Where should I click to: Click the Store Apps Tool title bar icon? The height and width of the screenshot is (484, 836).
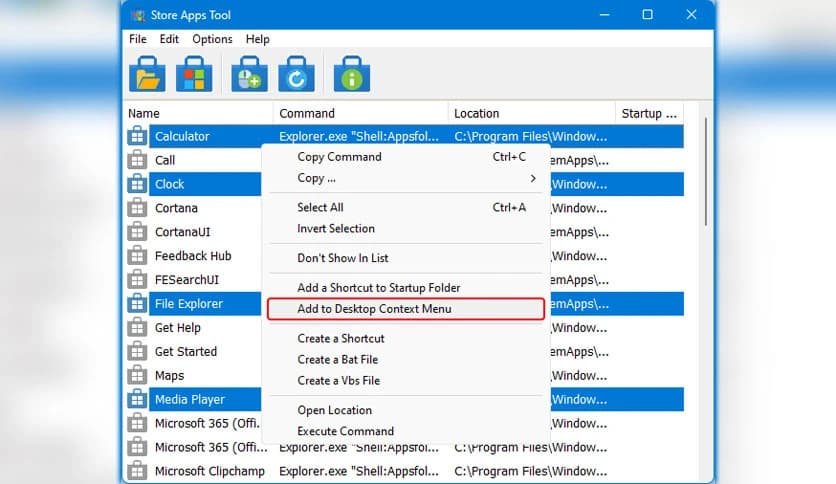pyautogui.click(x=138, y=15)
